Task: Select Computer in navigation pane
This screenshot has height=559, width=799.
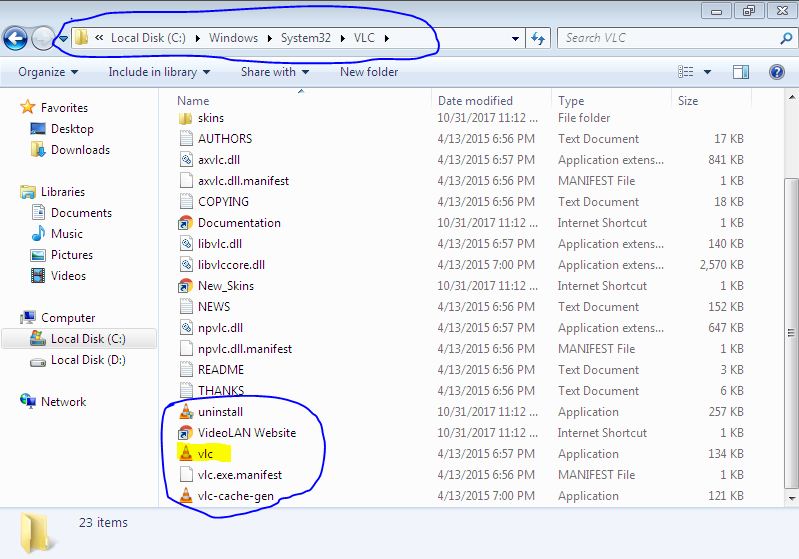Action: 68,317
